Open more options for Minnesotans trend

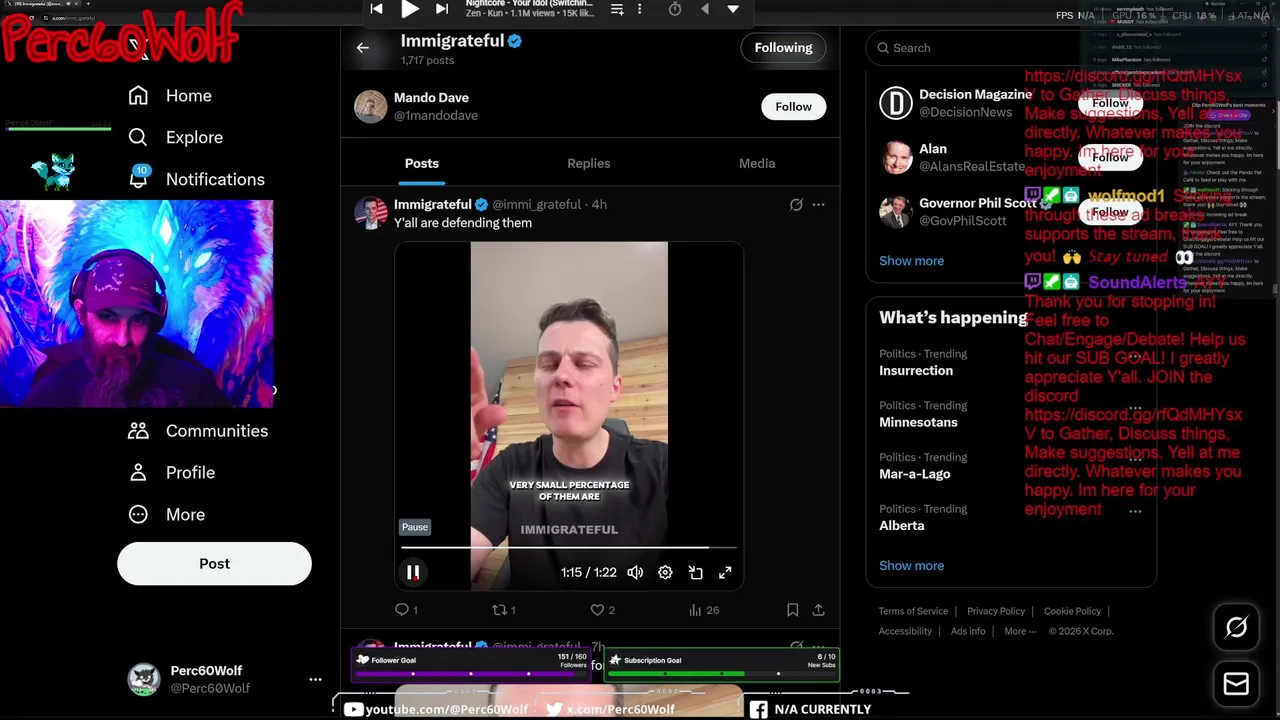click(1135, 408)
